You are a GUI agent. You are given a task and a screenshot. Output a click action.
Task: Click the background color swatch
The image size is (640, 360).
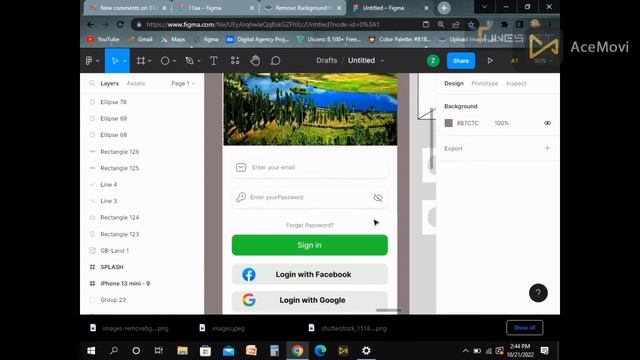[x=449, y=123]
